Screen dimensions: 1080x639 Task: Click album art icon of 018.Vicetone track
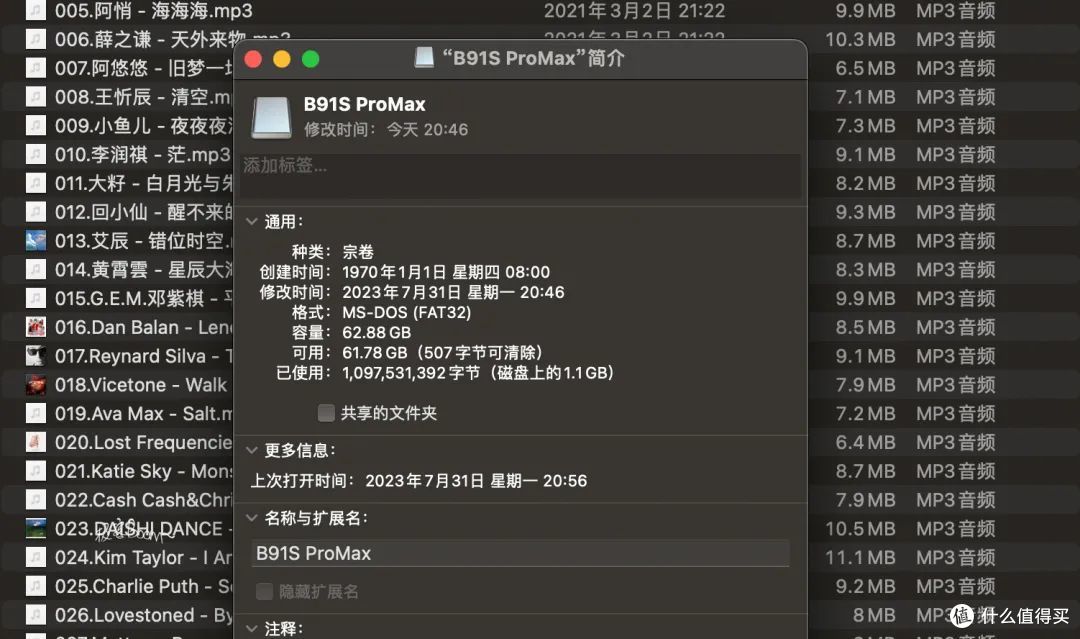36,384
